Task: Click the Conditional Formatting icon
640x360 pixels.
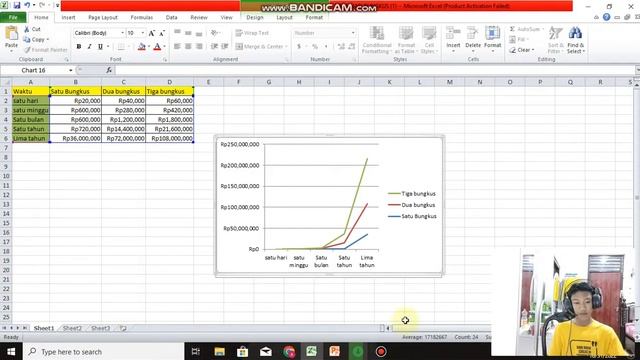Action: pyautogui.click(x=377, y=34)
